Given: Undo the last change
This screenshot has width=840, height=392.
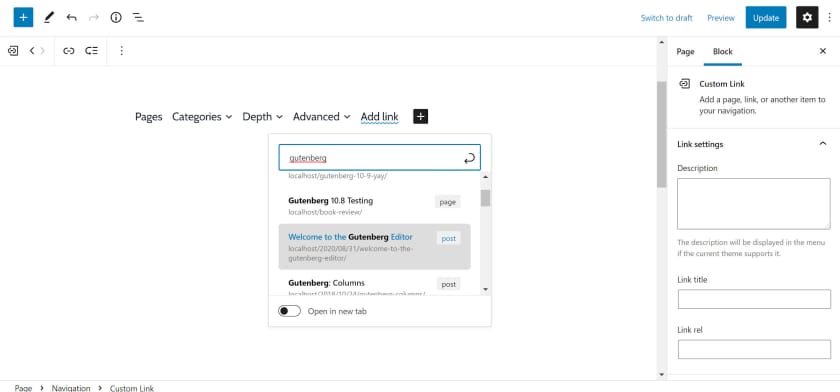Looking at the screenshot, I should pos(71,17).
